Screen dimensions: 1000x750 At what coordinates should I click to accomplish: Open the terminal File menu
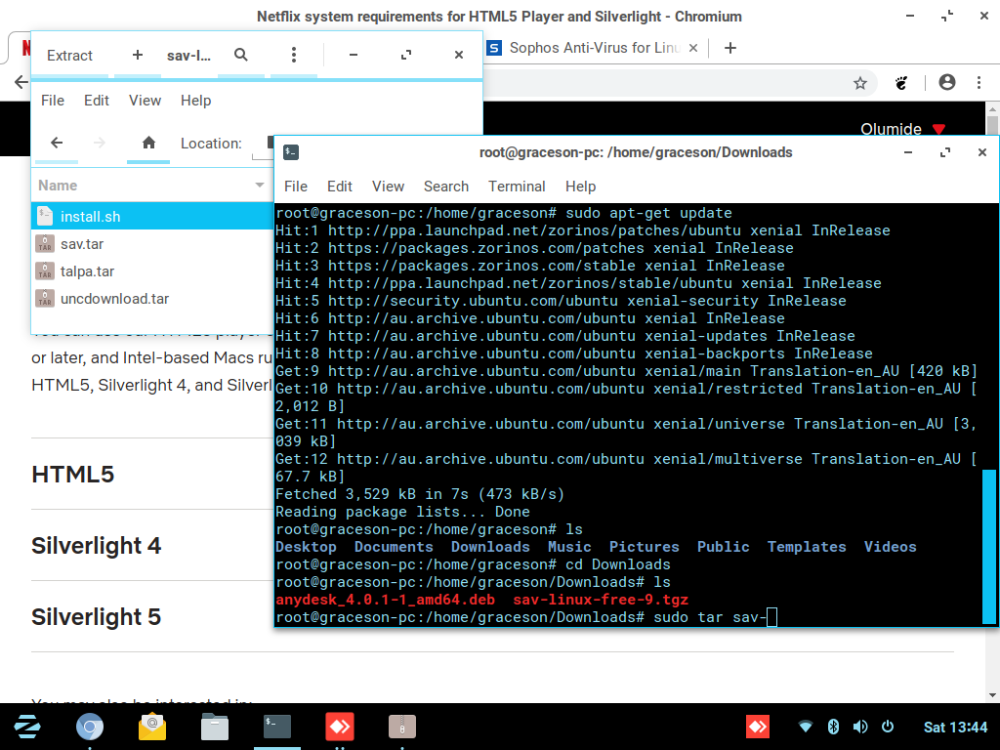[x=295, y=187]
